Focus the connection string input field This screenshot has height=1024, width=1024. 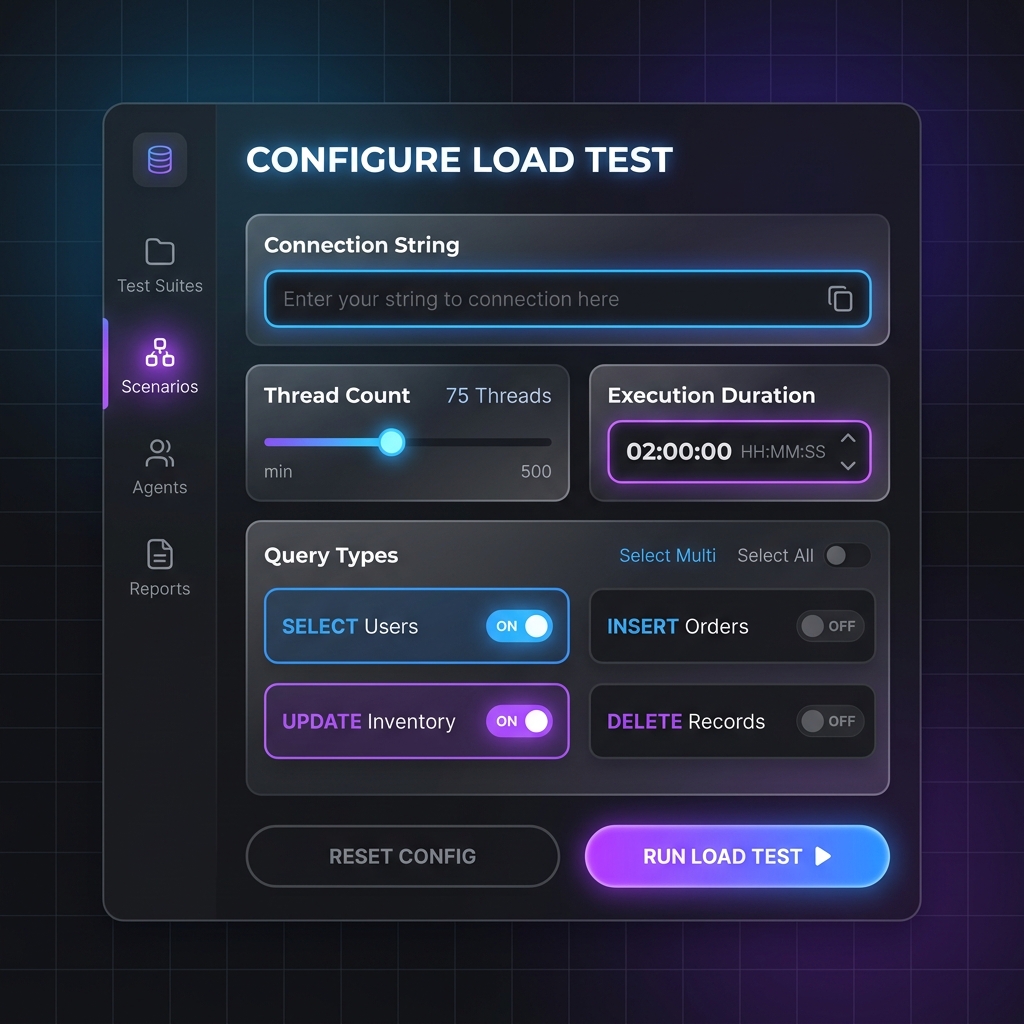click(568, 299)
